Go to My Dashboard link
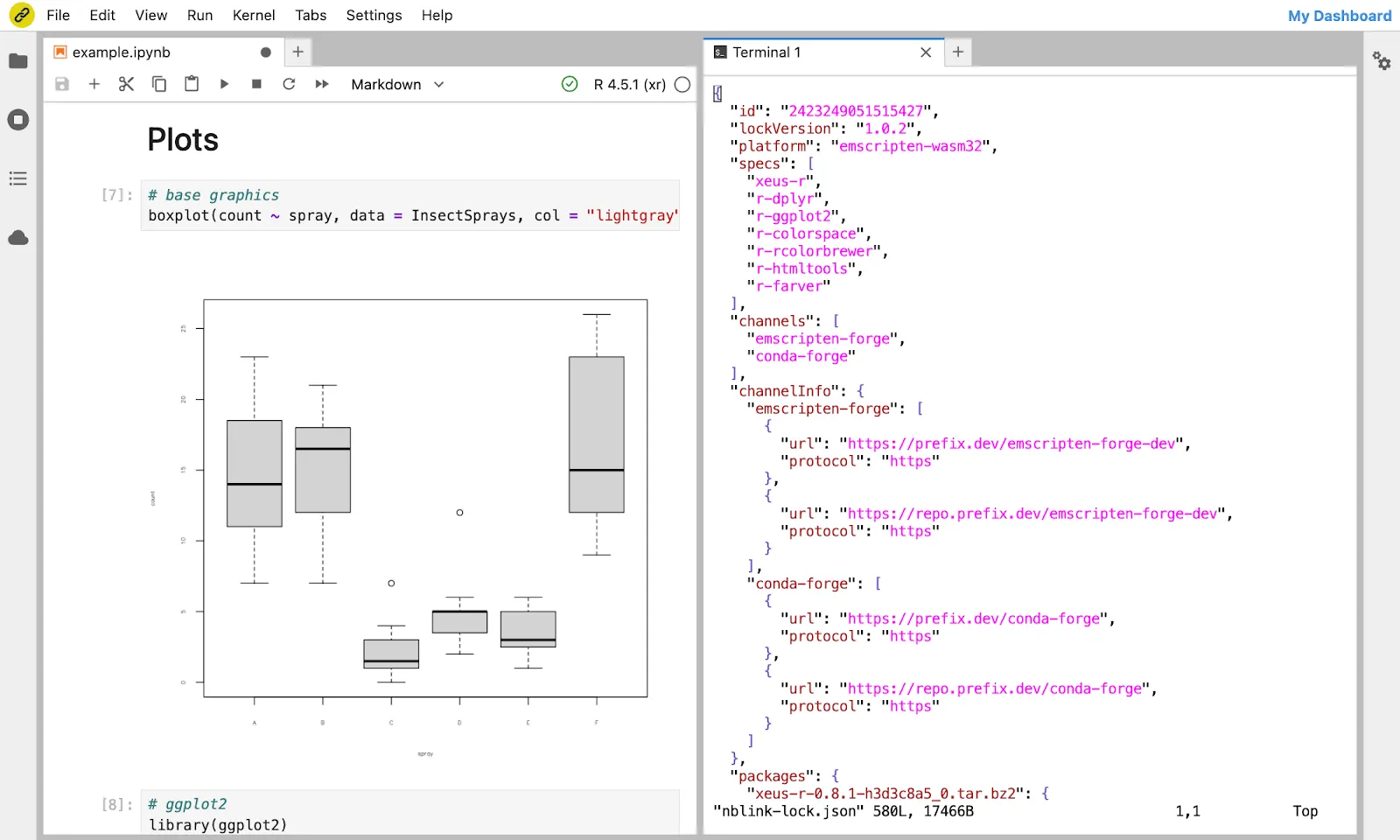Screen dimensions: 1400x840 [x=1340, y=16]
